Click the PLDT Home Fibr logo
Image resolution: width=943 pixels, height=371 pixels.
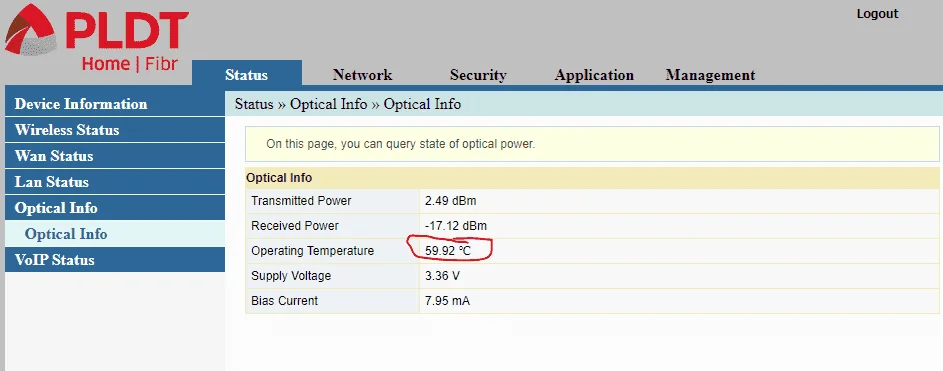(96, 38)
